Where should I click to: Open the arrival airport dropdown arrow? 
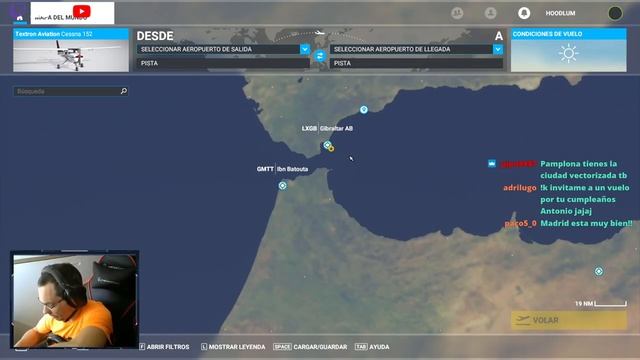pos(498,49)
